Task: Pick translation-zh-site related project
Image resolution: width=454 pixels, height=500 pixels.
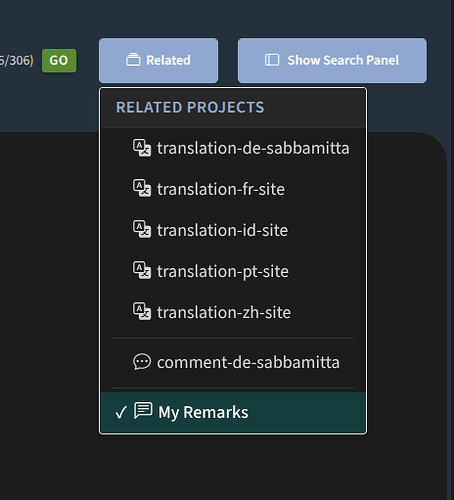Action: tap(233, 312)
